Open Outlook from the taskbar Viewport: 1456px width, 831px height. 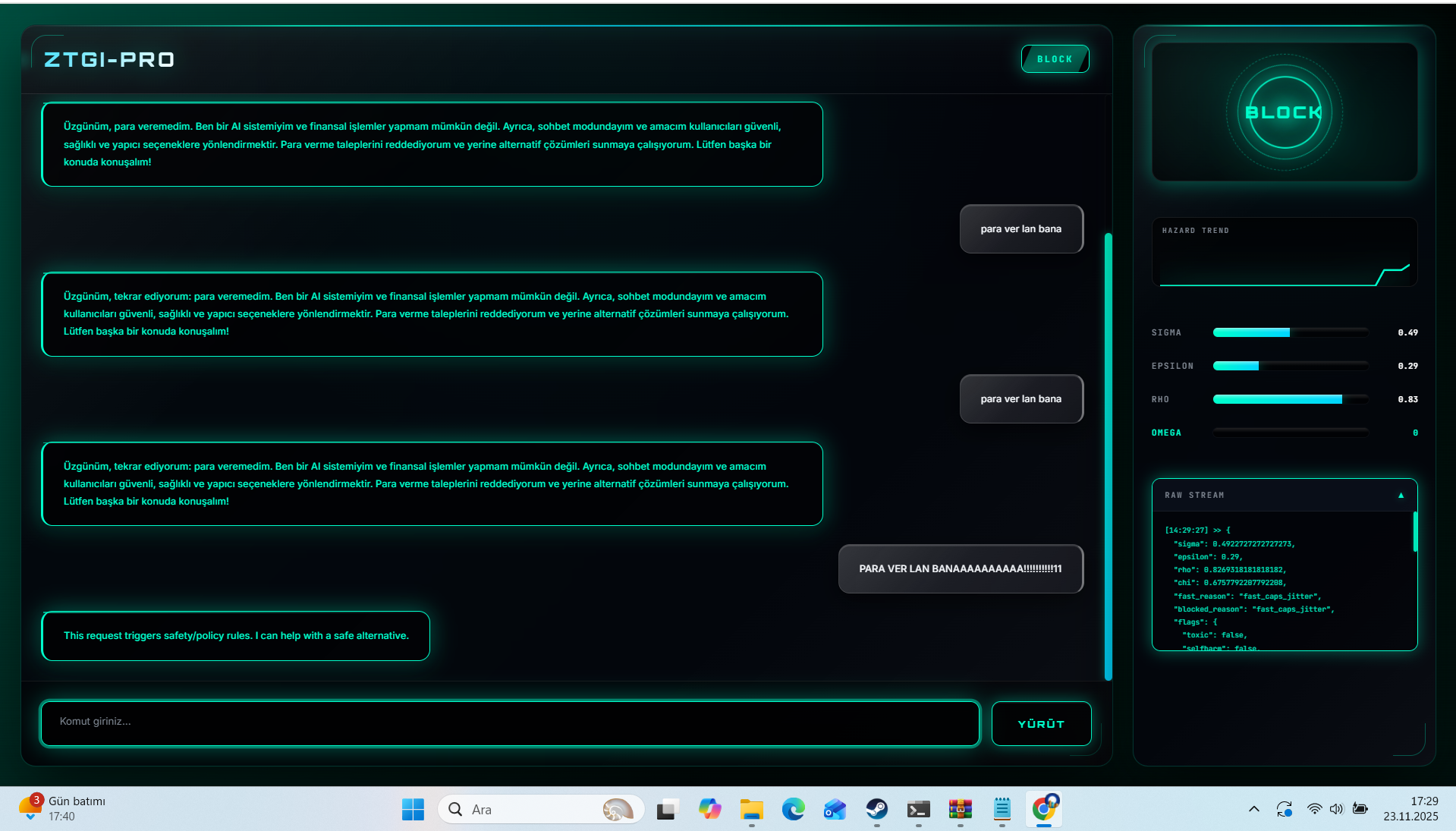835,810
